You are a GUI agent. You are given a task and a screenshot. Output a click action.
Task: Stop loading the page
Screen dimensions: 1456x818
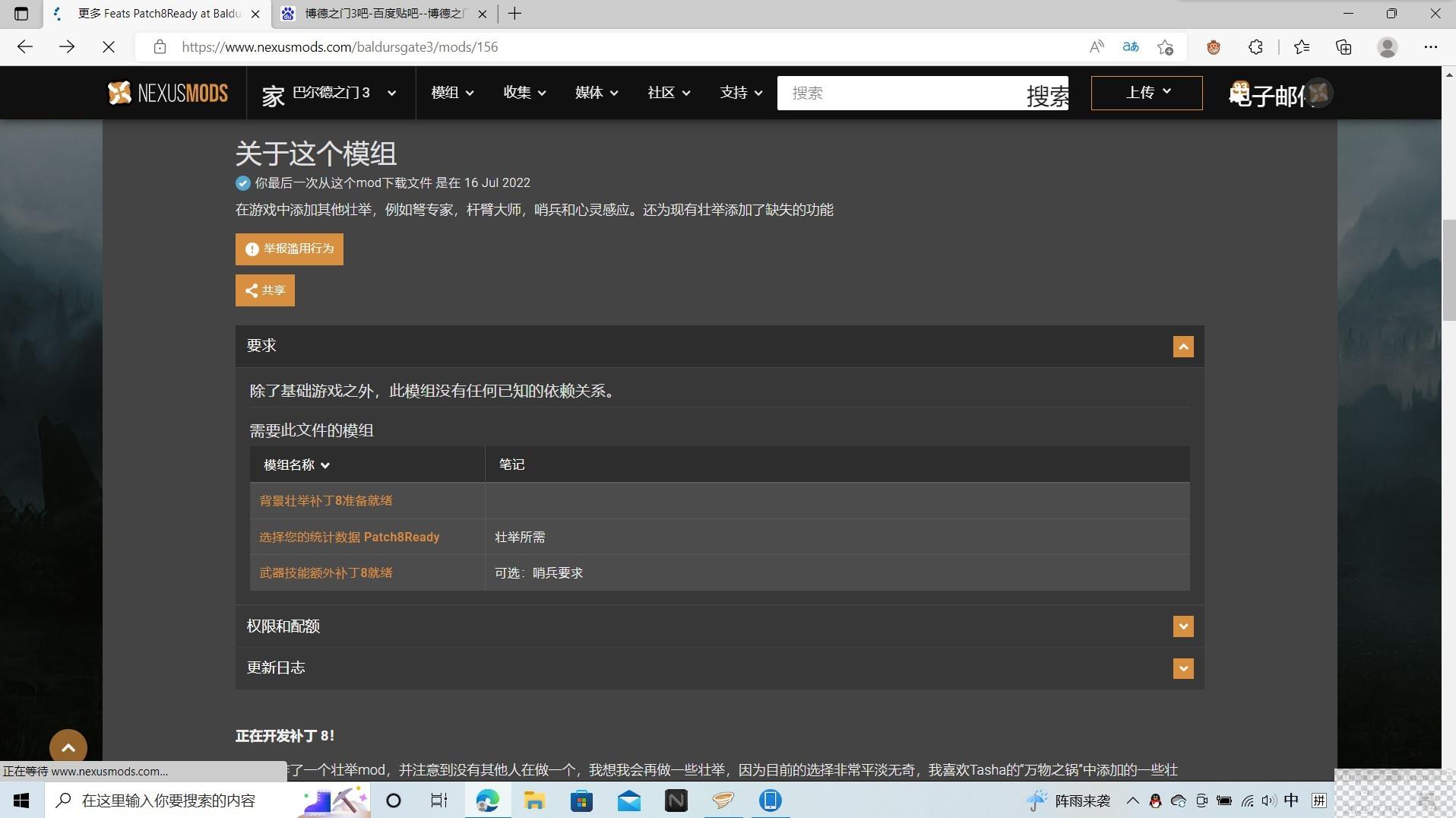point(109,47)
